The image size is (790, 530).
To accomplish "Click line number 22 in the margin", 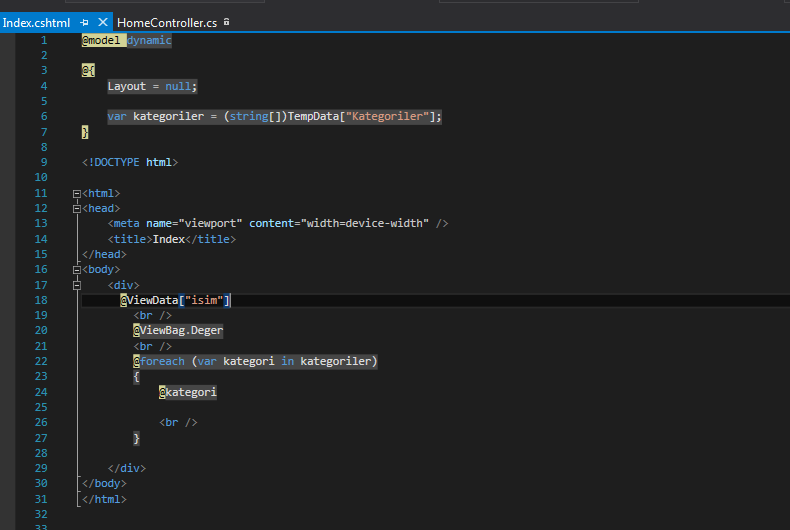I will pyautogui.click(x=41, y=361).
